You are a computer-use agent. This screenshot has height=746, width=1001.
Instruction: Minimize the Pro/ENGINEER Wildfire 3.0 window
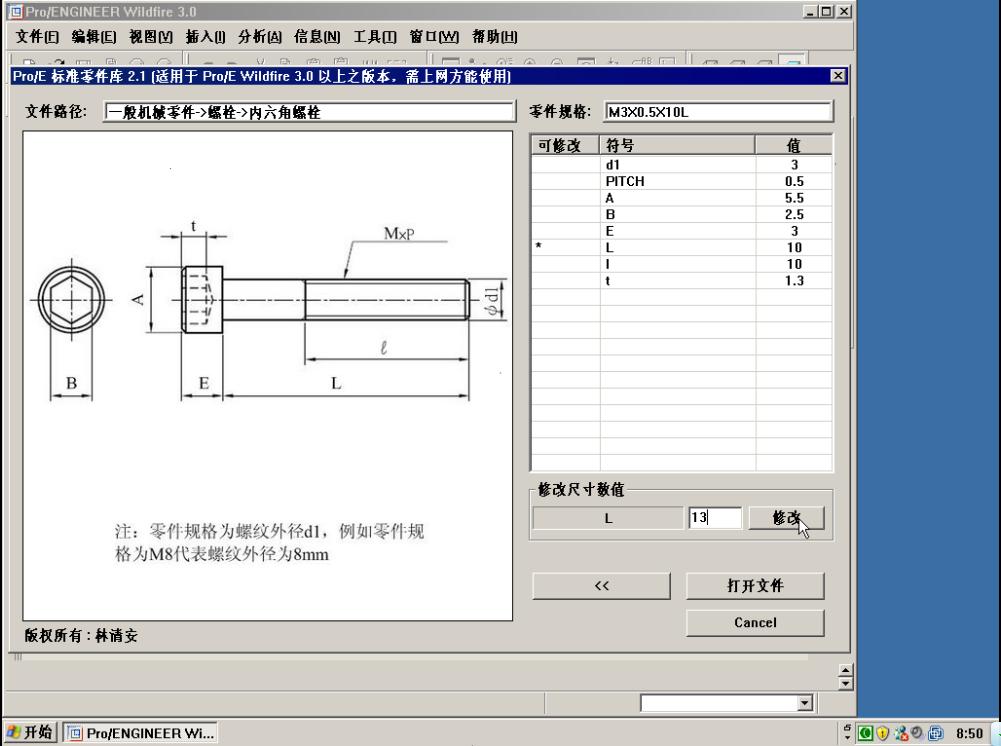pos(810,11)
